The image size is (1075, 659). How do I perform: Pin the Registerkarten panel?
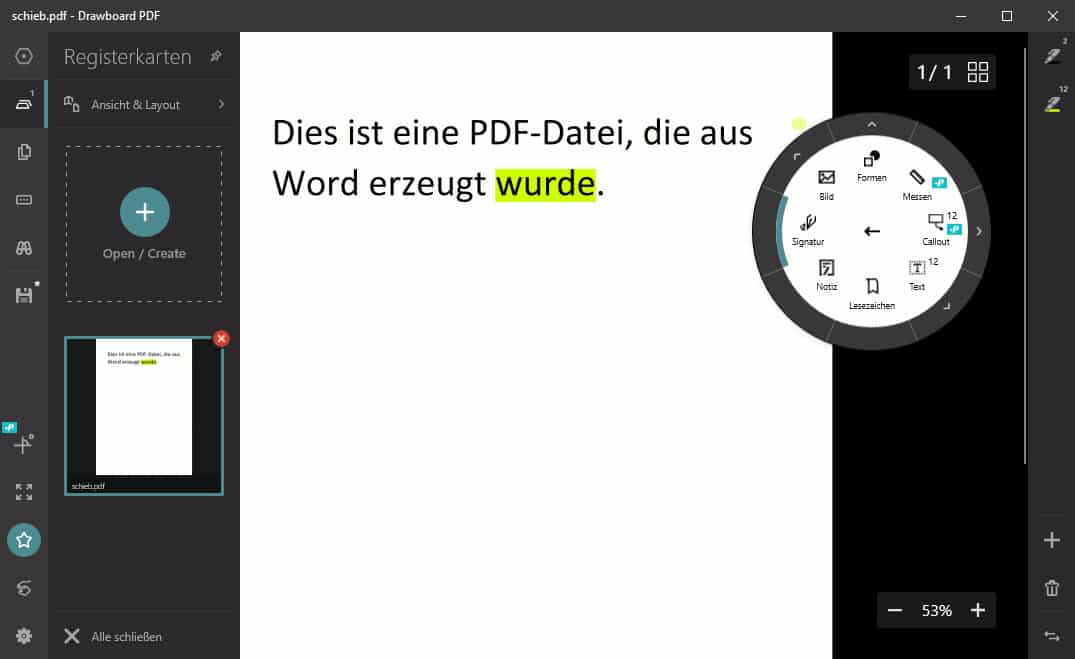coord(216,57)
